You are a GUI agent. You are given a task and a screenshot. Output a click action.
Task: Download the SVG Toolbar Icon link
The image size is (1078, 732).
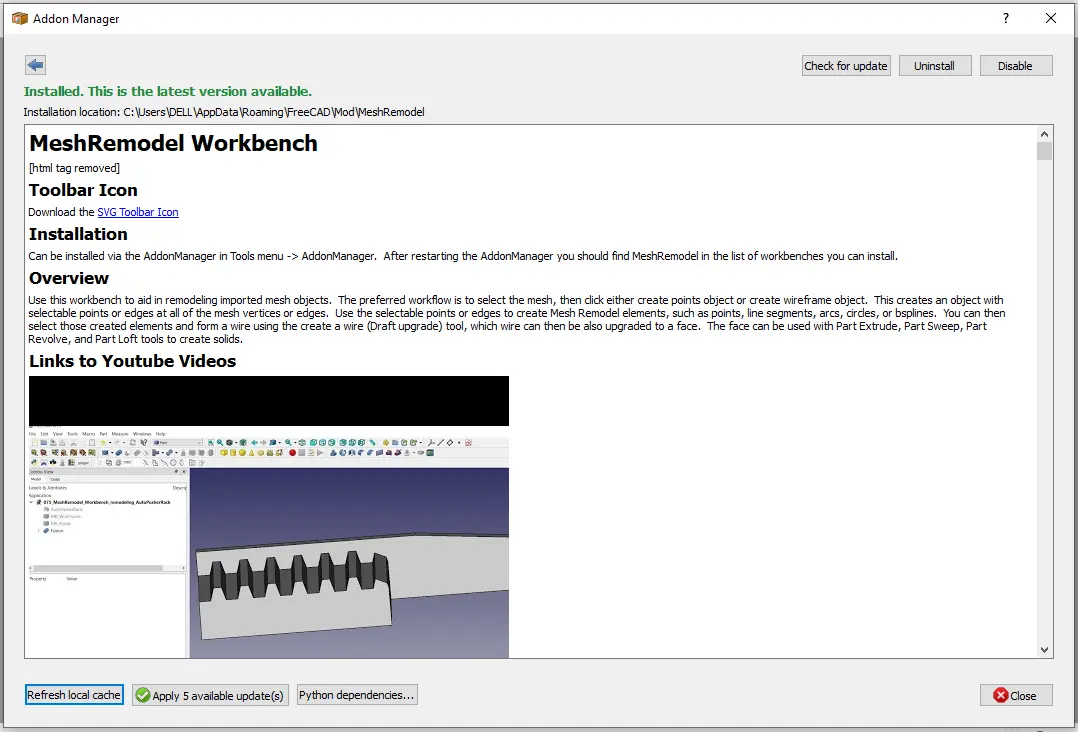138,212
